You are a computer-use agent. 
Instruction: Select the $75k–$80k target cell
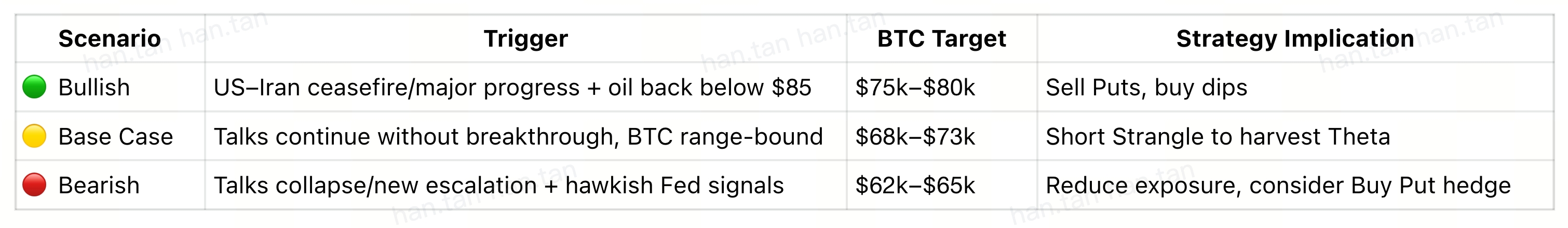pos(915,88)
